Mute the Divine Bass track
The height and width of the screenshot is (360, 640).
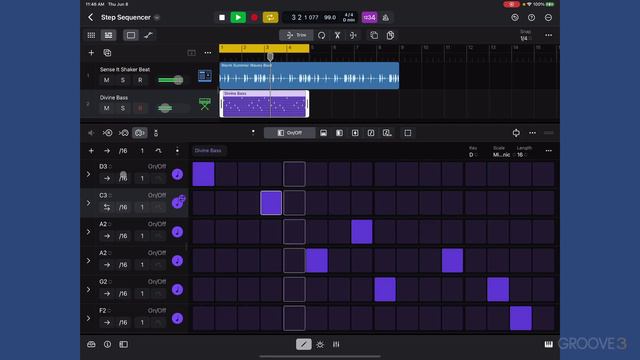tap(107, 108)
